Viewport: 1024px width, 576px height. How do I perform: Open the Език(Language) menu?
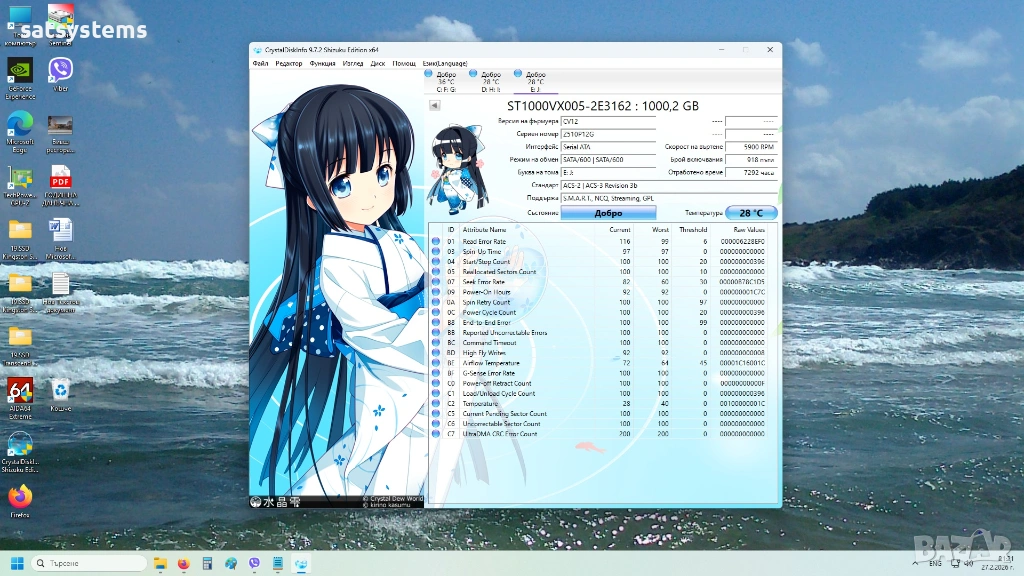(x=444, y=63)
